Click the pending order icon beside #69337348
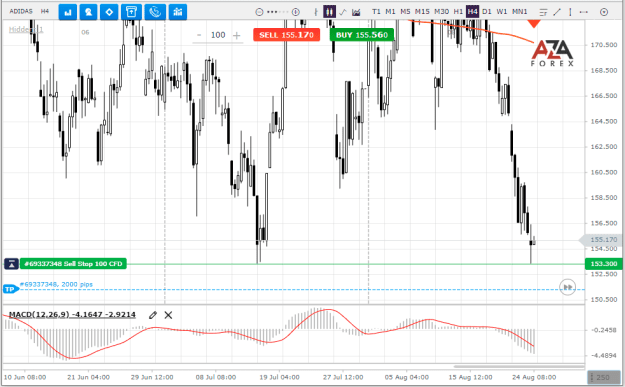The image size is (625, 387). coord(11,264)
